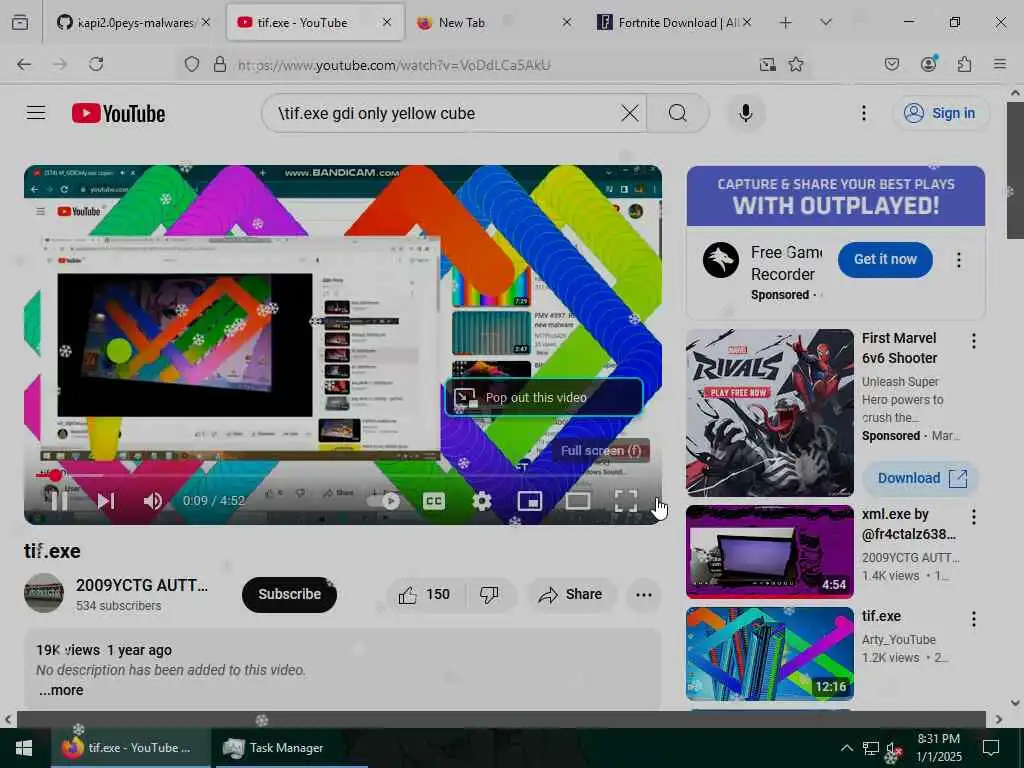Bookmark this page with the star icon
The image size is (1024, 768).
795,64
